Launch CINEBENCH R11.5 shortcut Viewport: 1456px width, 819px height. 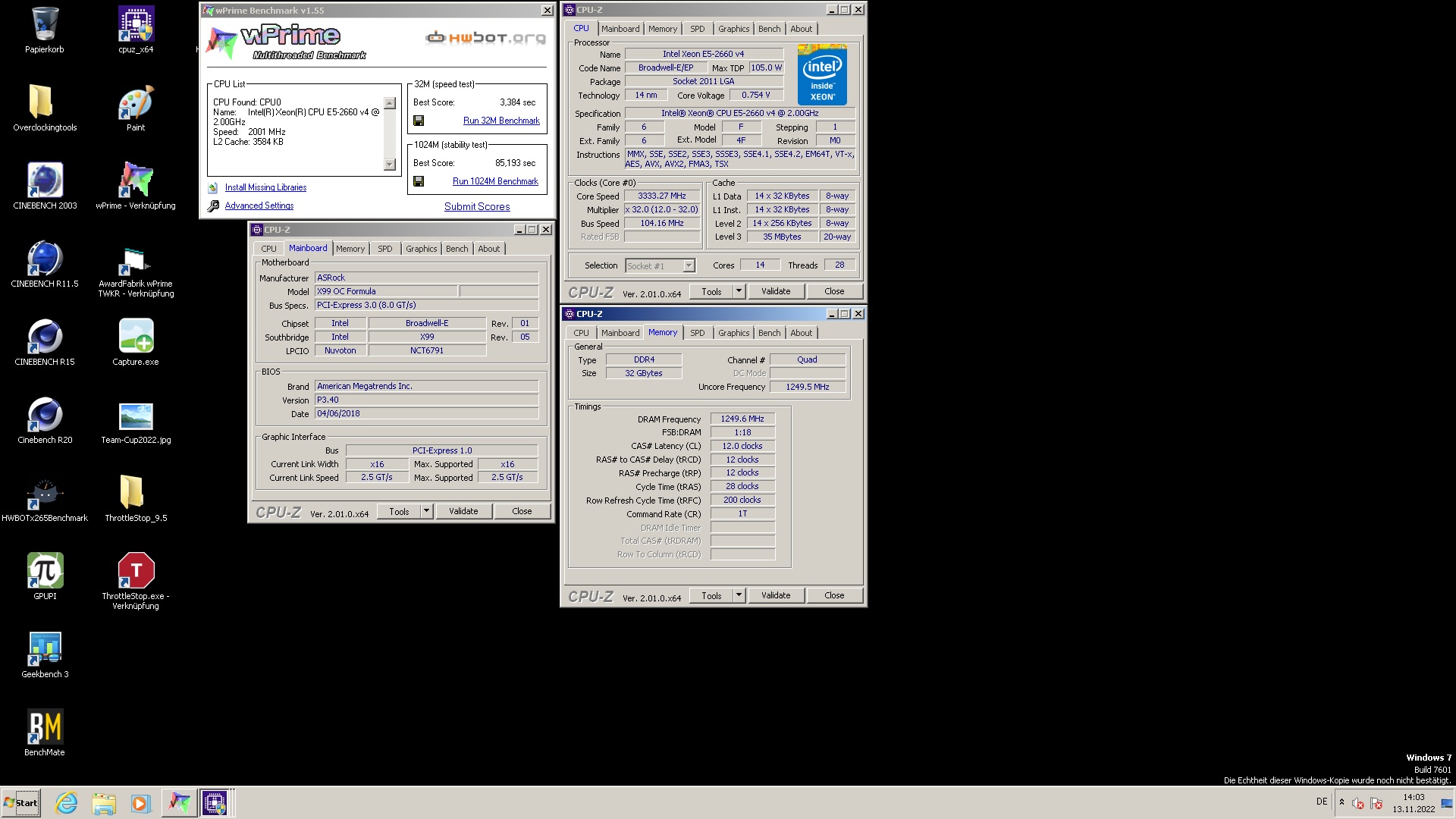click(x=45, y=265)
